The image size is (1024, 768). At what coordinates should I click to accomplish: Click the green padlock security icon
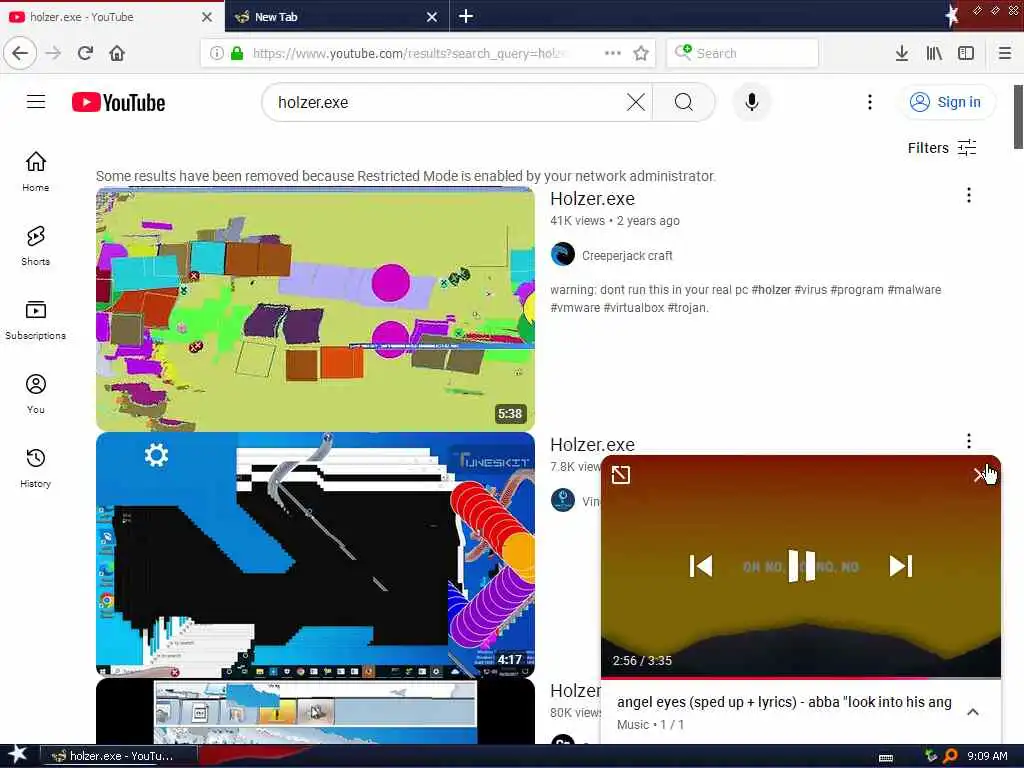coord(237,53)
